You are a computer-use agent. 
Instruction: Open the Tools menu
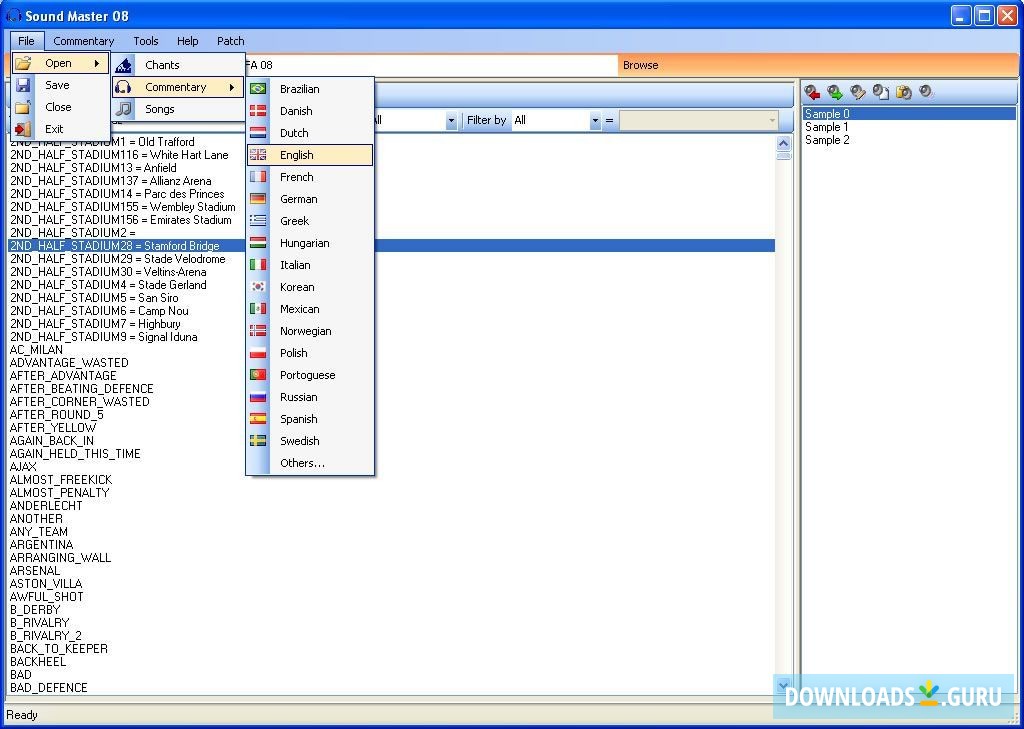tap(146, 40)
